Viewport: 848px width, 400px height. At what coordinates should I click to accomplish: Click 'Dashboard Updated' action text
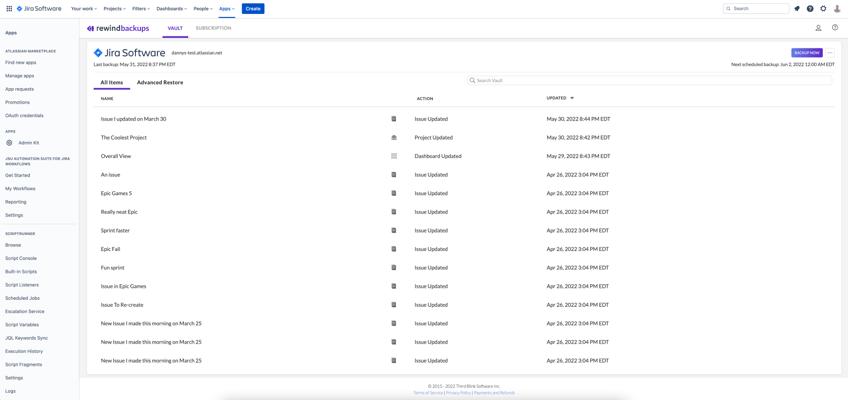point(438,156)
